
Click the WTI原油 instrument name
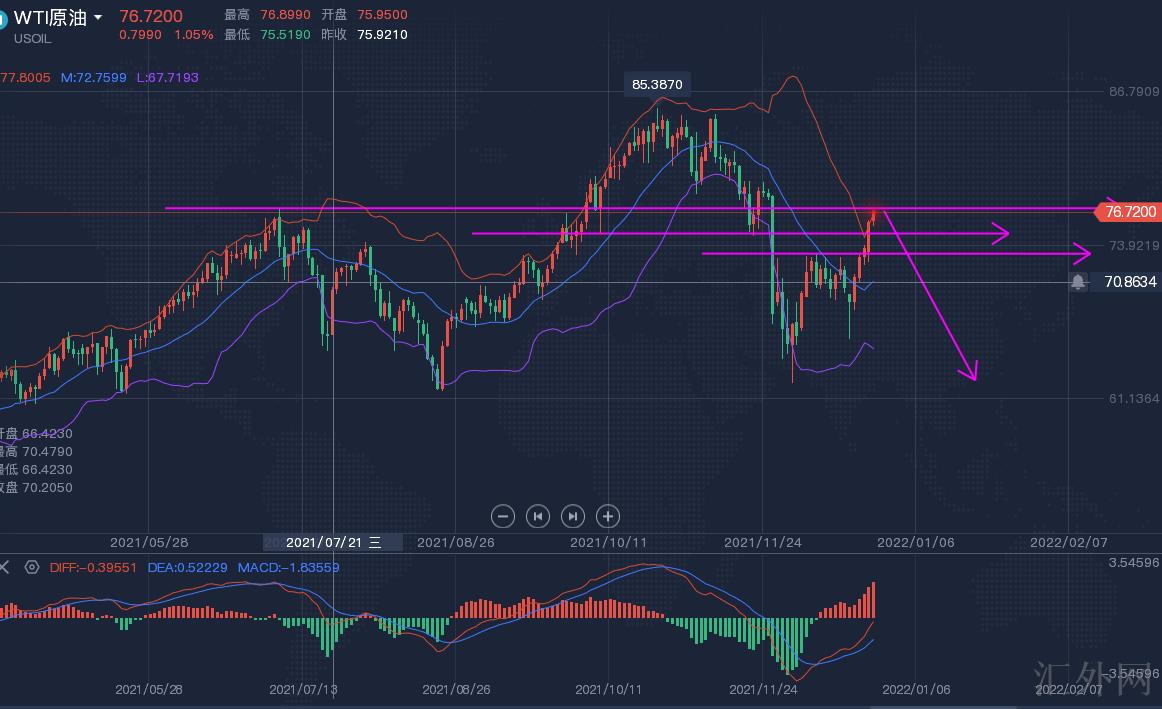click(x=50, y=18)
